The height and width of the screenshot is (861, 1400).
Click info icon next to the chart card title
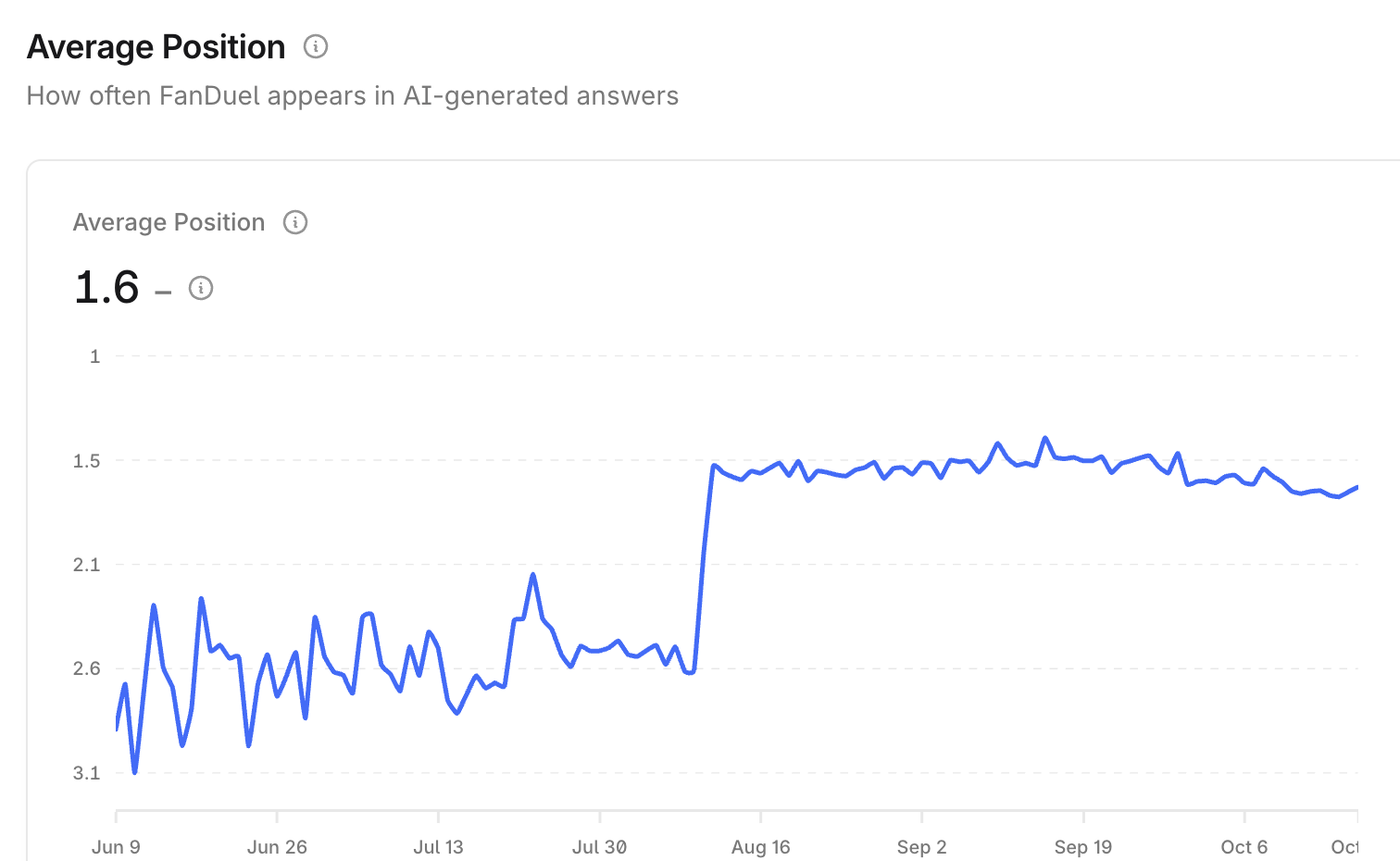295,222
